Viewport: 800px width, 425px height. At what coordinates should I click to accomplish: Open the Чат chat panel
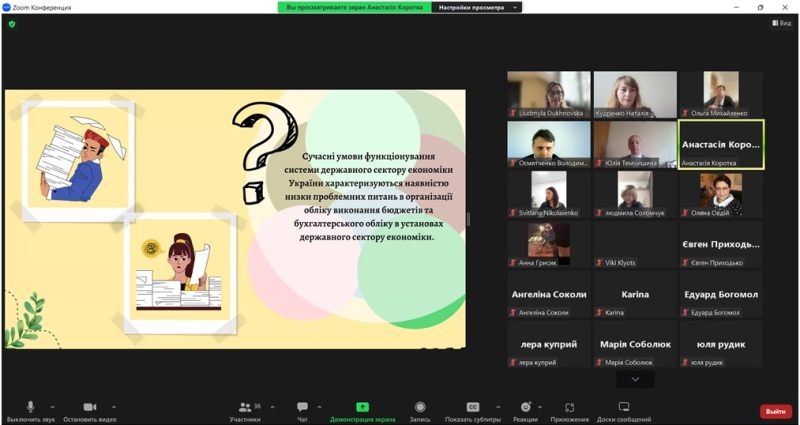[303, 412]
